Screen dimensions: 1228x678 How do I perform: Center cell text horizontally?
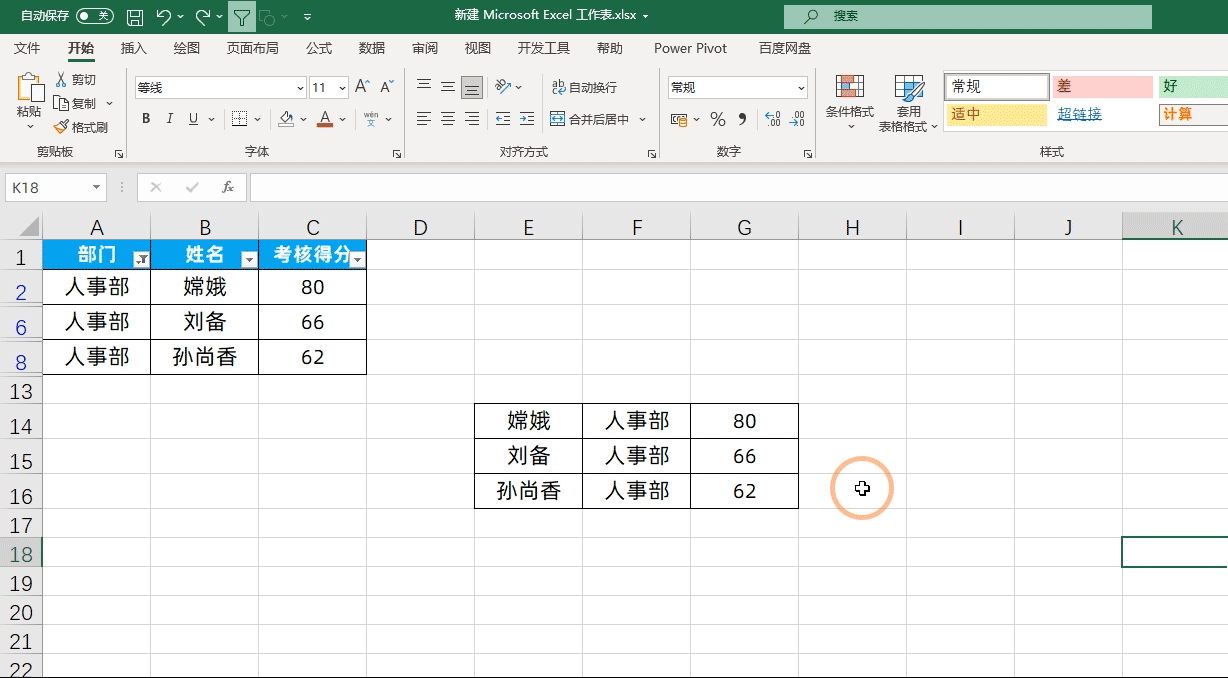(448, 119)
